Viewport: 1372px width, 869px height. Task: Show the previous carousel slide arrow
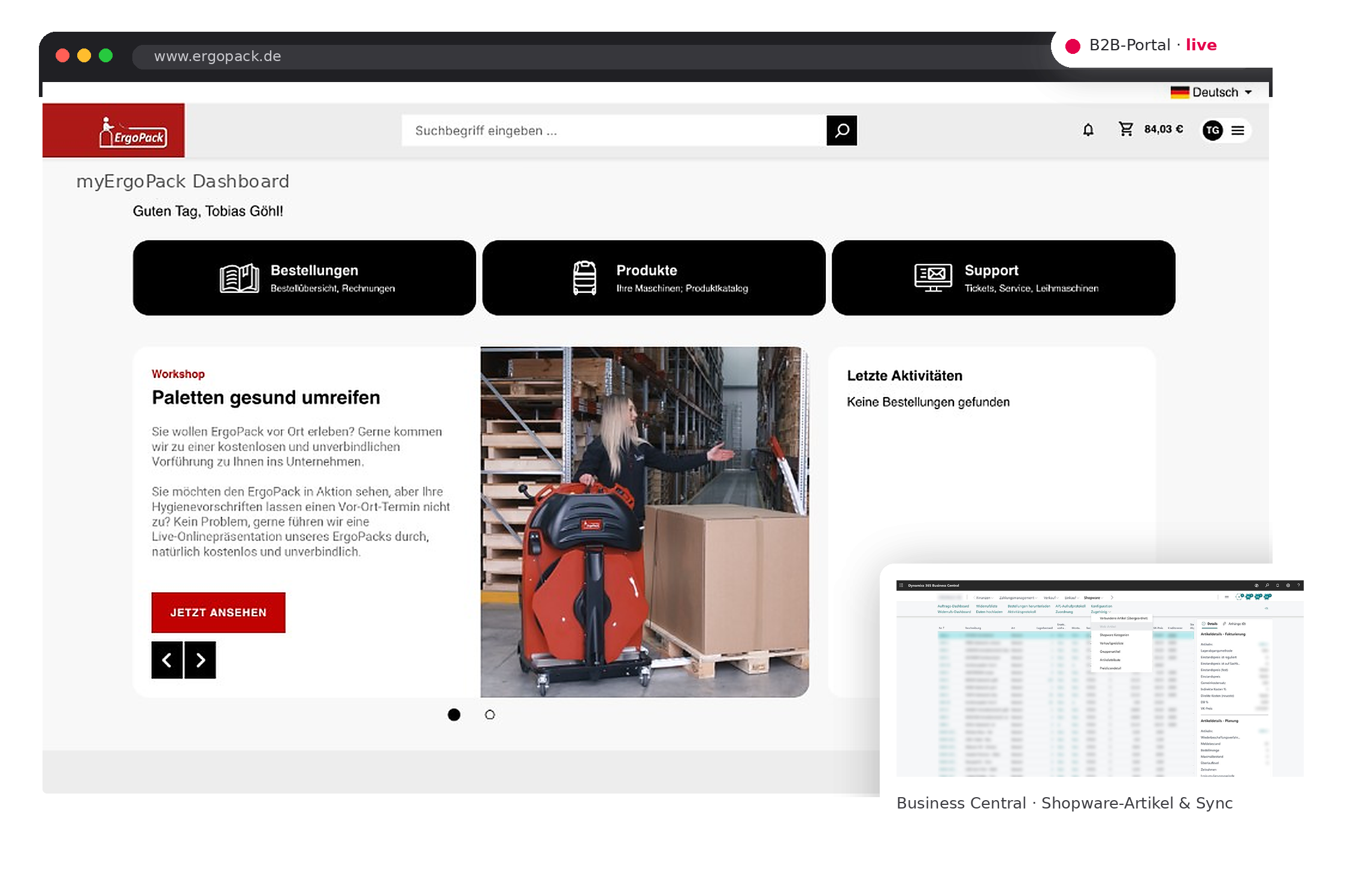[x=167, y=660]
